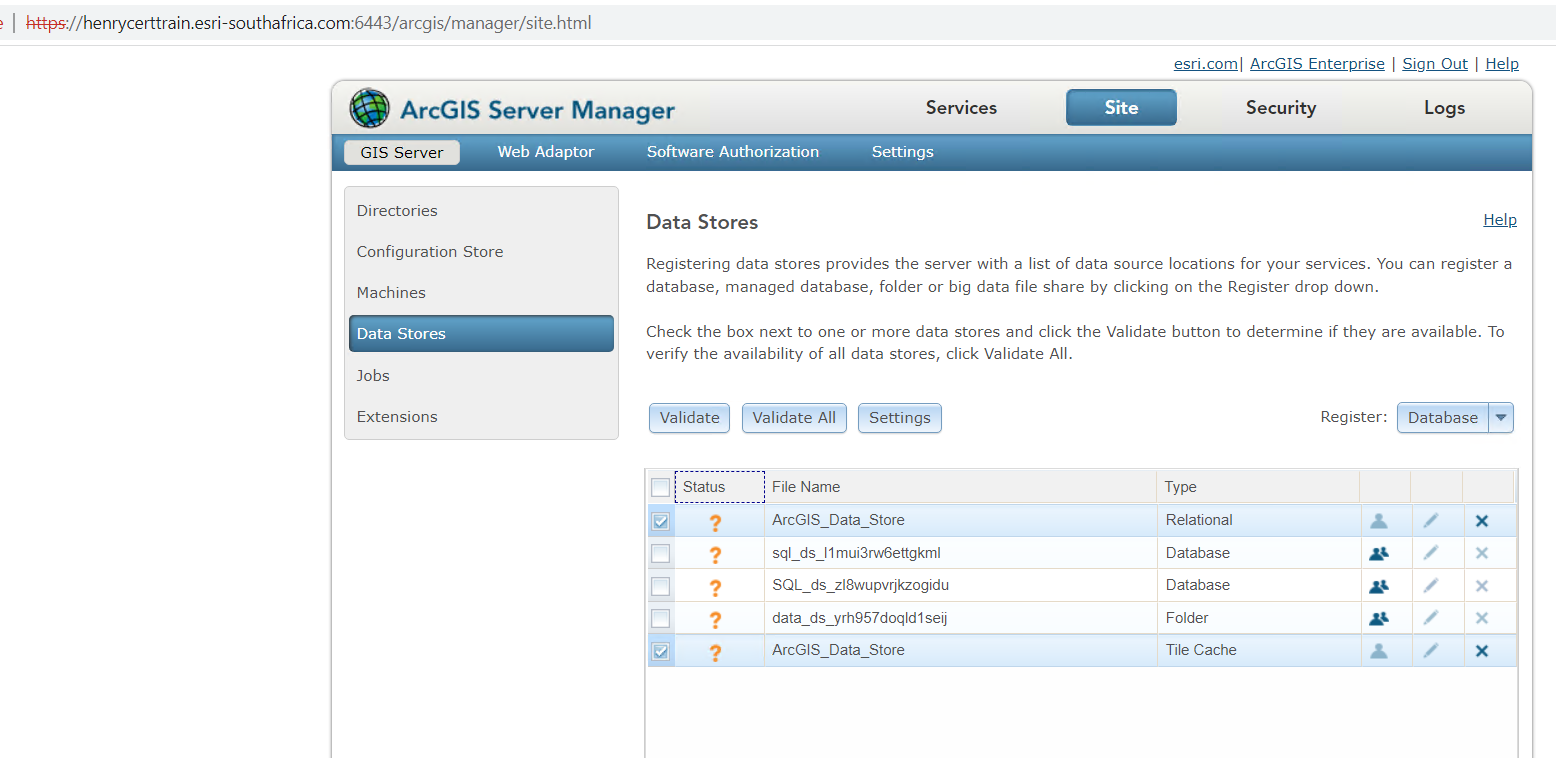Edit the Tile Cache ArcGIS_Data_Store entry
This screenshot has width=1556, height=758.
(x=1431, y=651)
